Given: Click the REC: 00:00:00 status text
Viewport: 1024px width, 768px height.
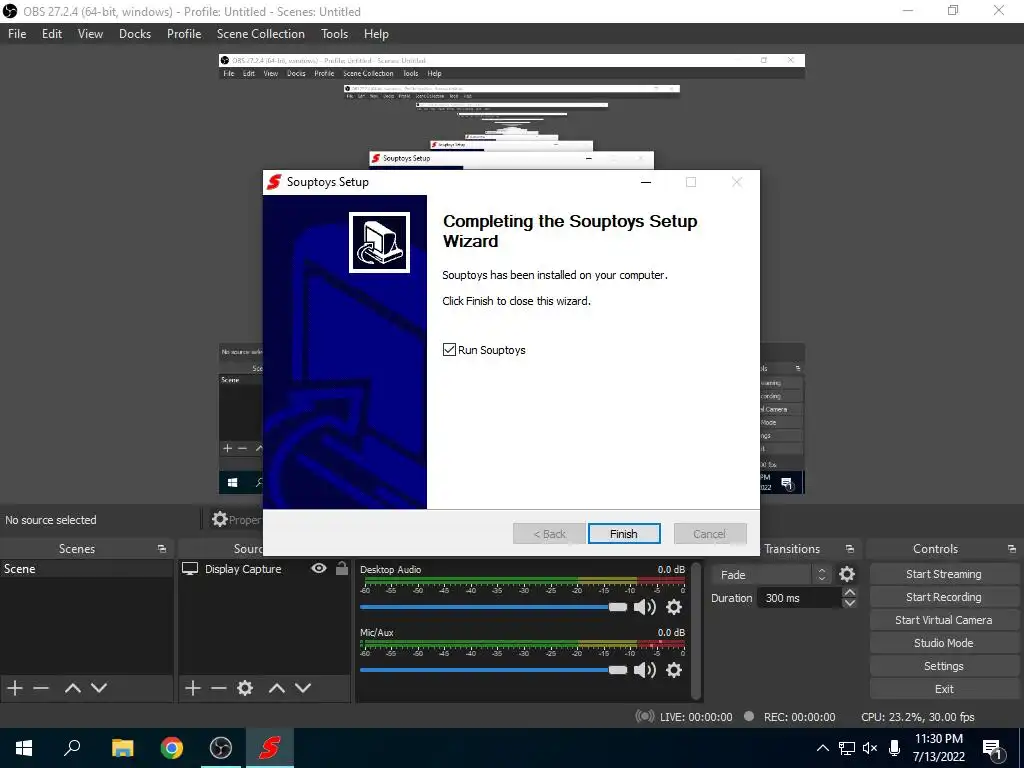Looking at the screenshot, I should (799, 717).
